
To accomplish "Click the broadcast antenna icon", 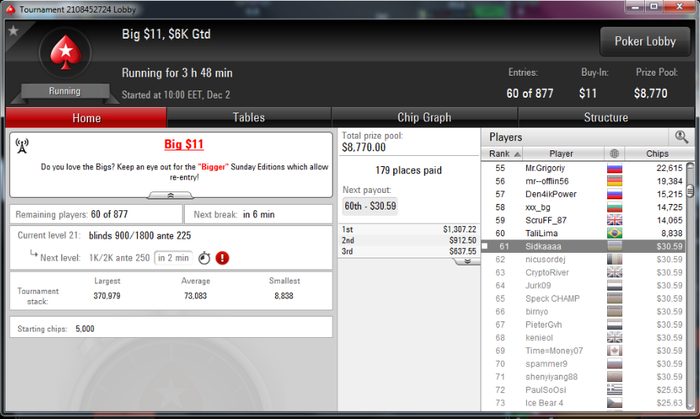I will (x=22, y=145).
